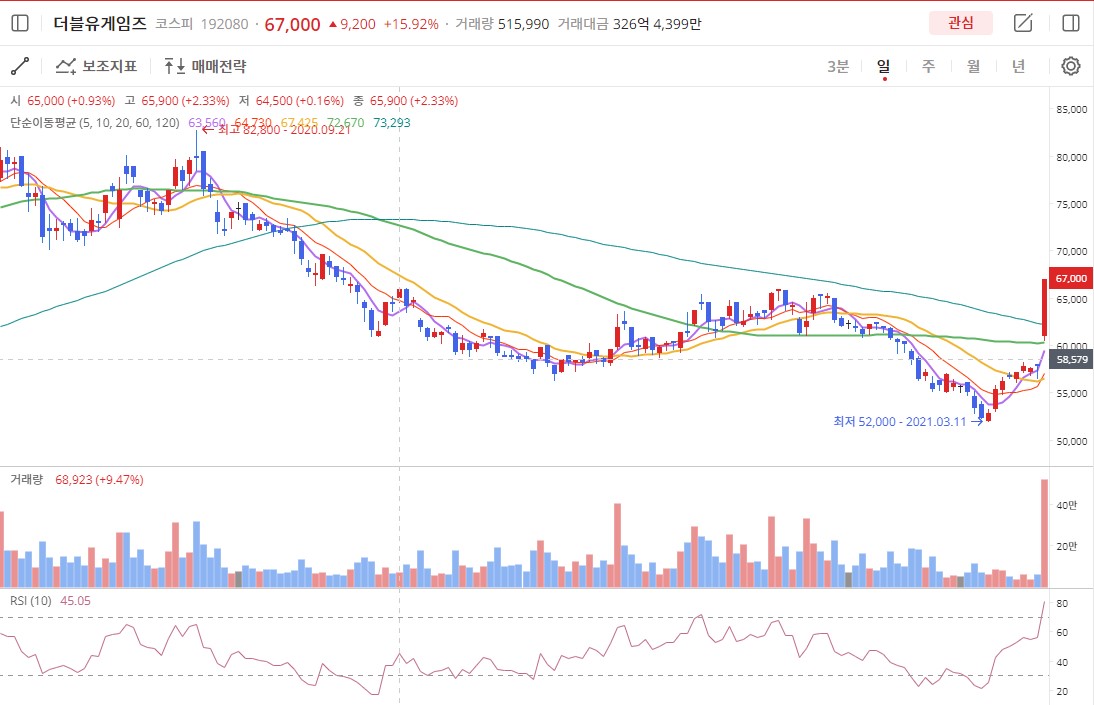1094x705 pixels.
Task: Click 저 64,500 (+0.16%) low price
Action: (x=291, y=101)
